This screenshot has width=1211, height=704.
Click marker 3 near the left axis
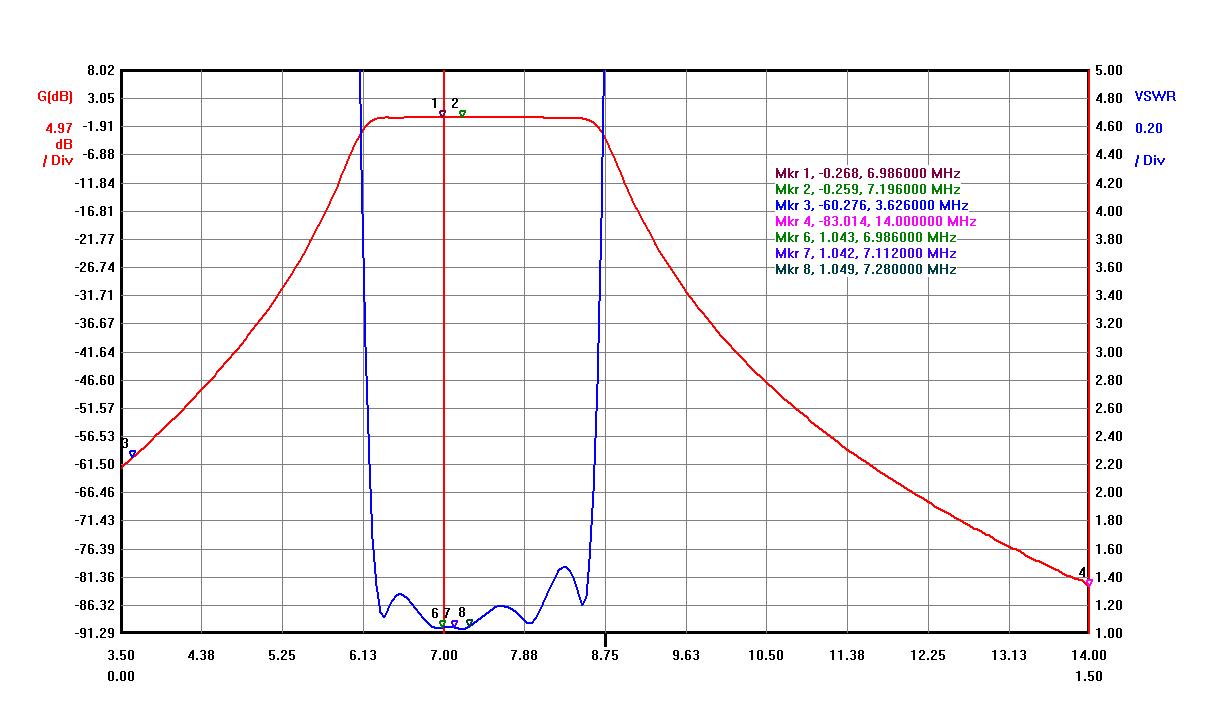pos(132,454)
